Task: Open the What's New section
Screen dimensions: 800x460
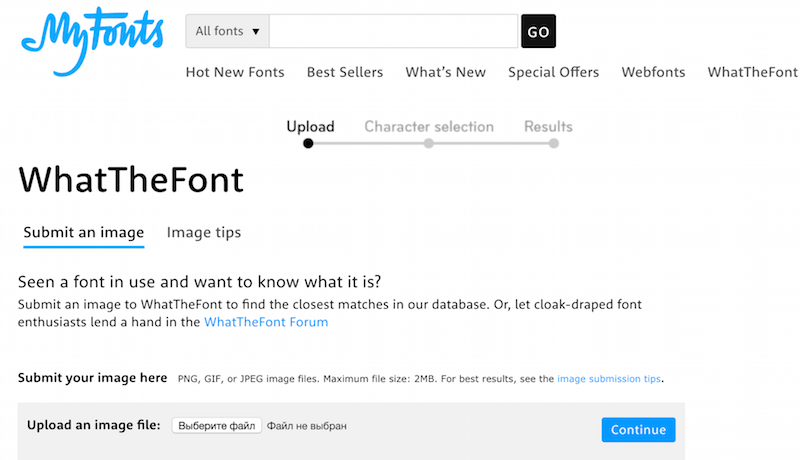Action: [445, 72]
